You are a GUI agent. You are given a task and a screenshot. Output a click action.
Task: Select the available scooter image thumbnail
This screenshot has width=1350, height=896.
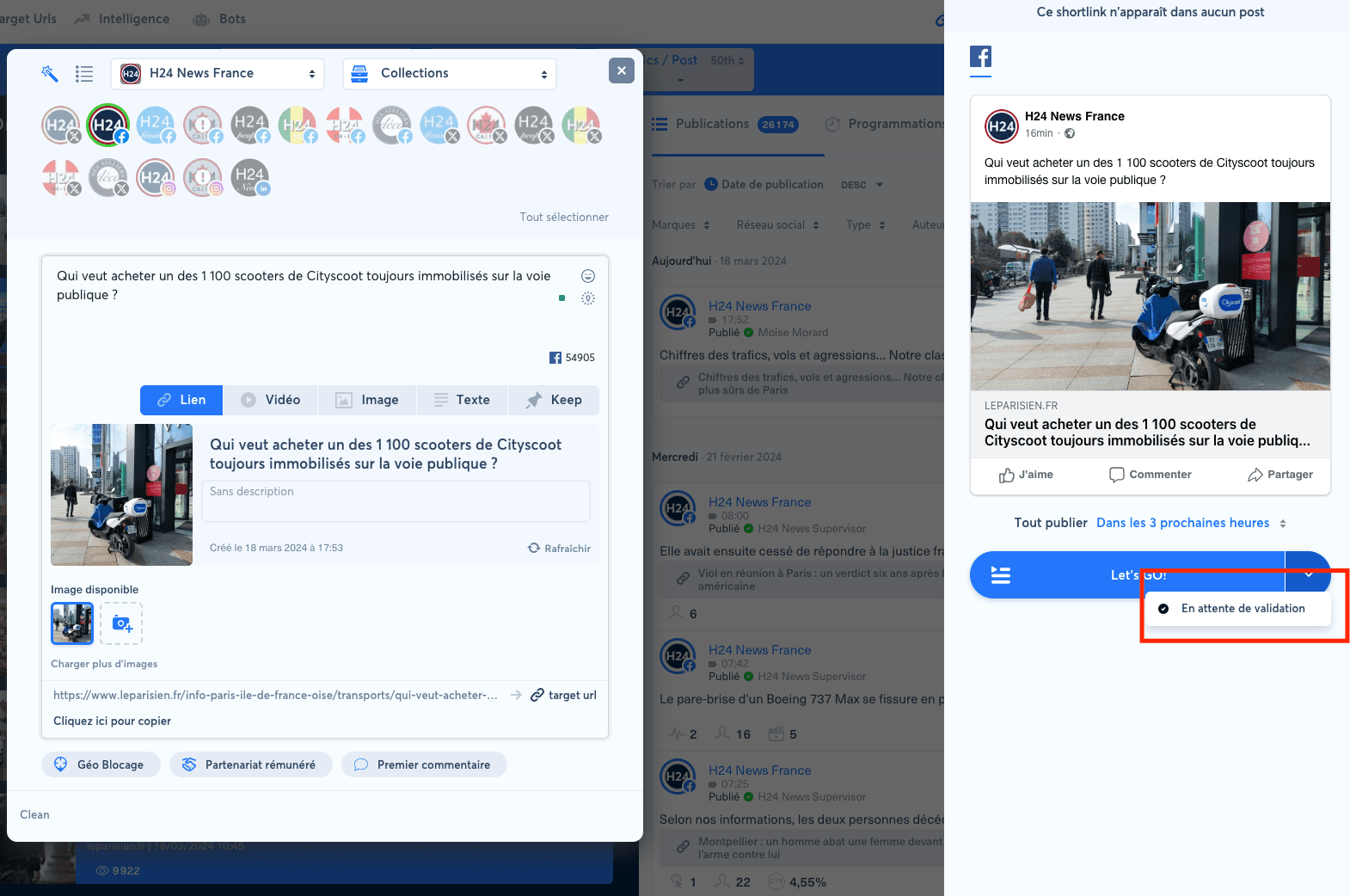[72, 623]
